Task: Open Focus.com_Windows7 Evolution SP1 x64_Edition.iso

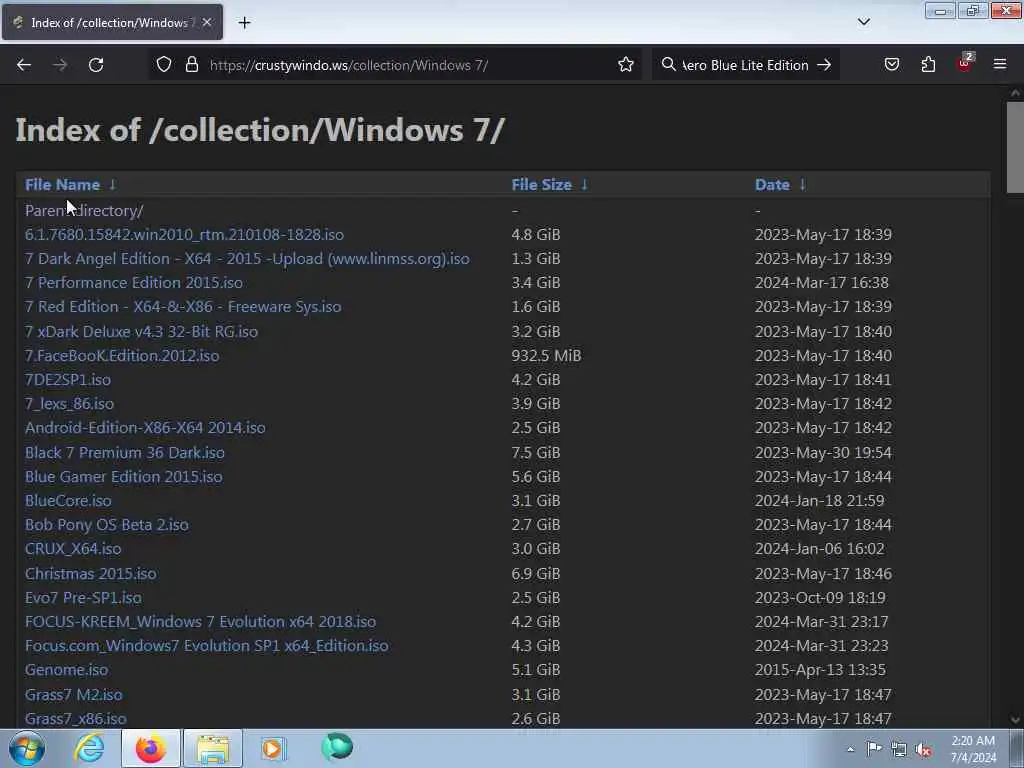Action: click(x=206, y=646)
